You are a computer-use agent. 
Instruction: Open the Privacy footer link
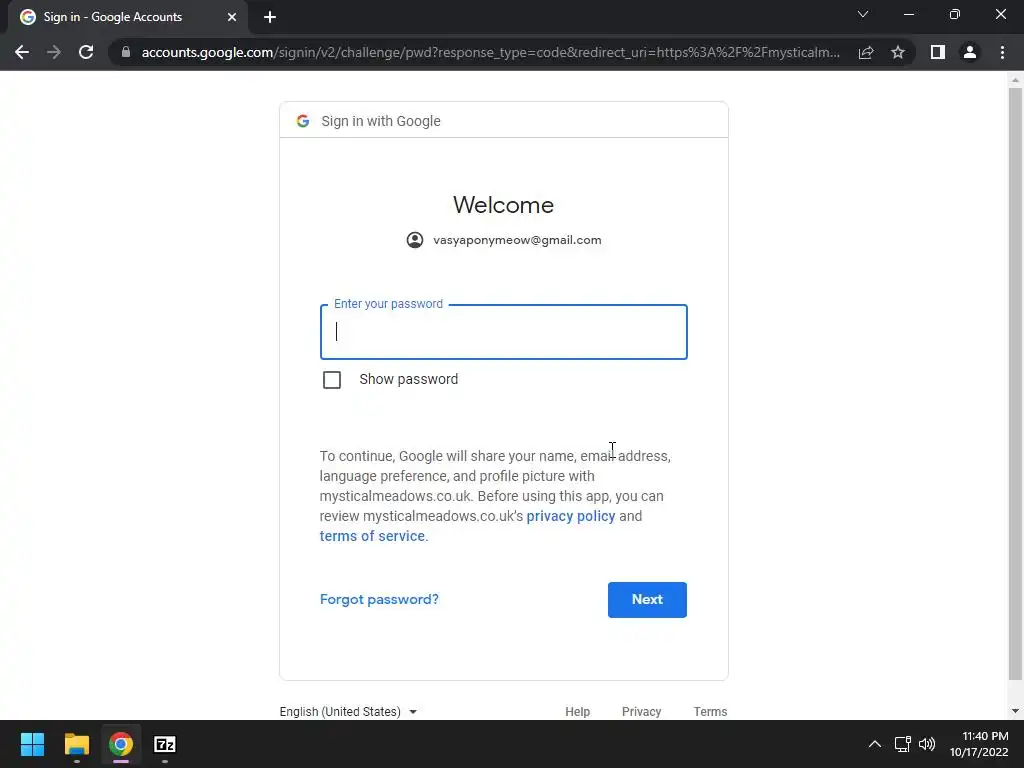[641, 712]
